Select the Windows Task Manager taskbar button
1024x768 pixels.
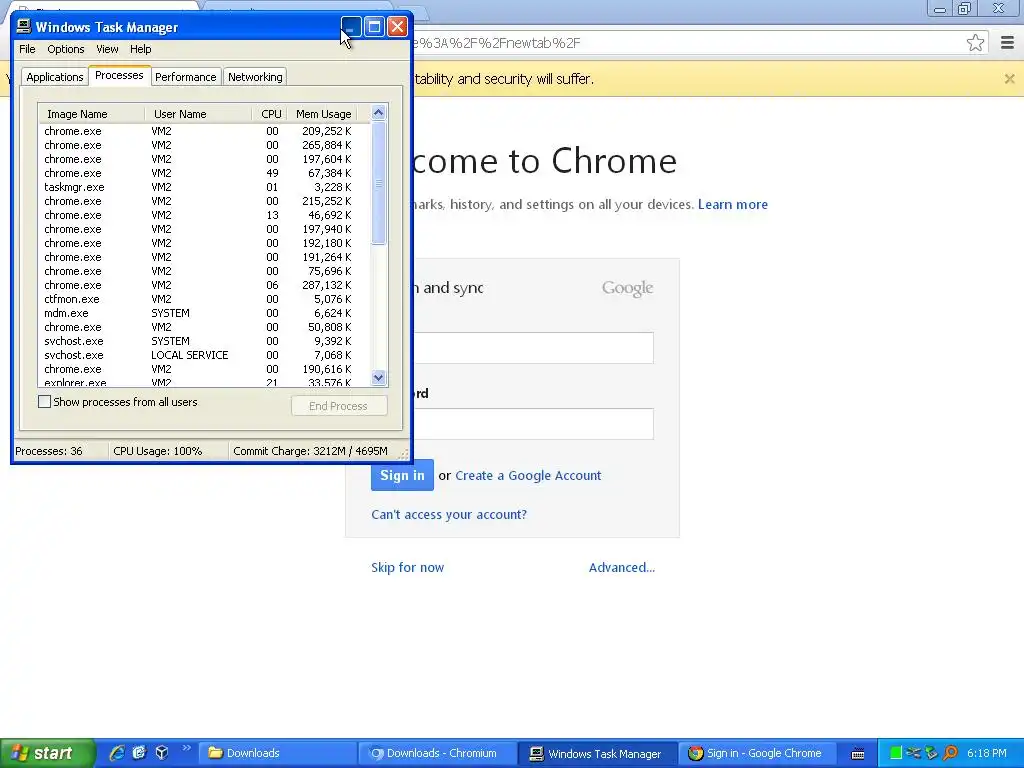pos(598,753)
